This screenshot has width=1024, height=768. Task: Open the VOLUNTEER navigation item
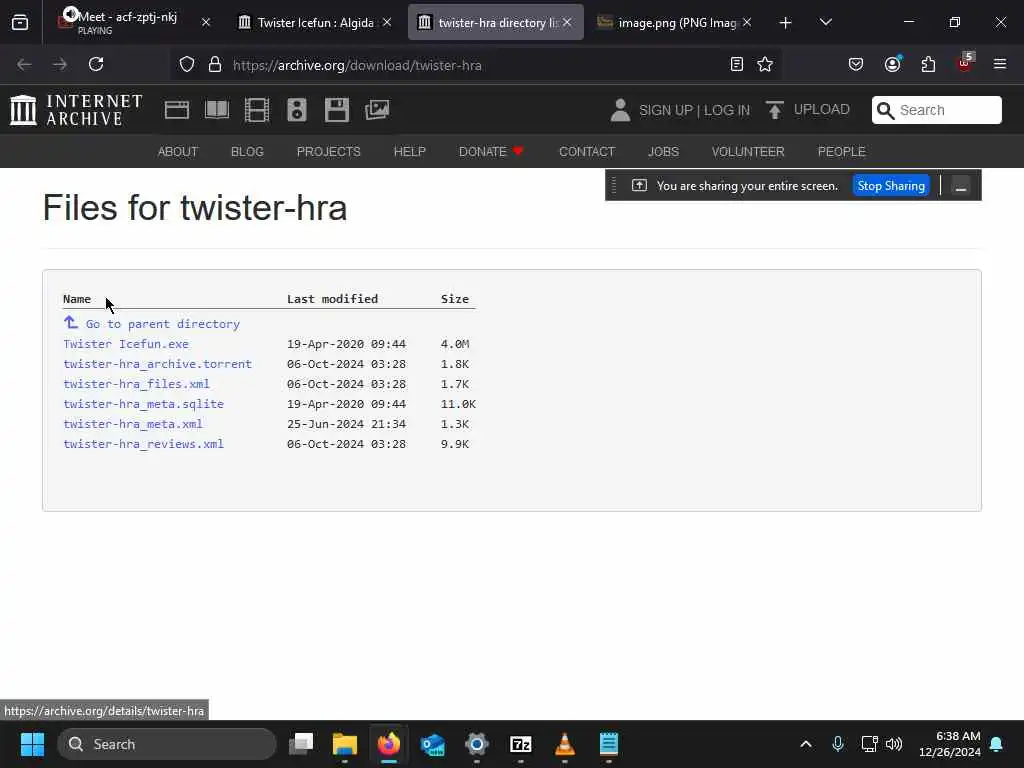(x=748, y=152)
